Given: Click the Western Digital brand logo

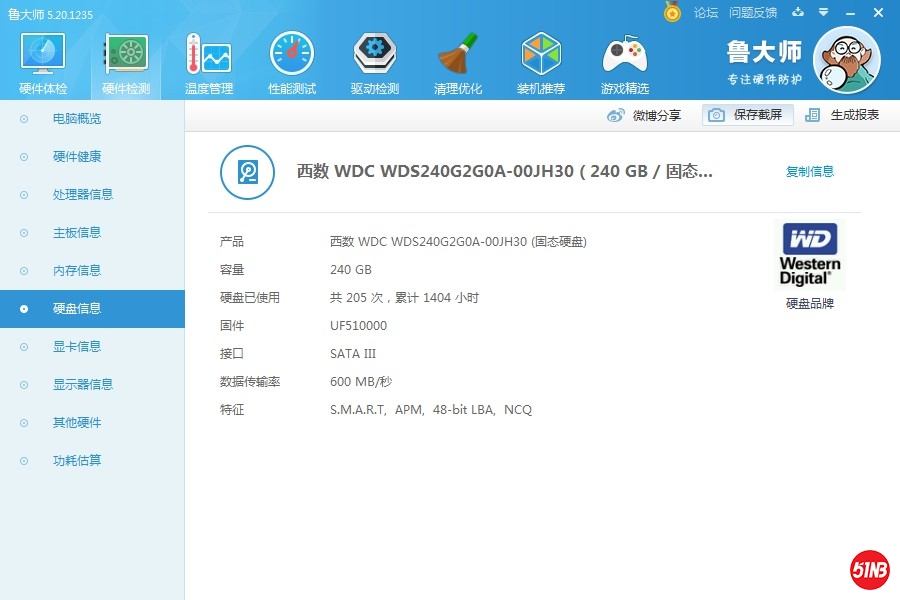Looking at the screenshot, I should (809, 255).
